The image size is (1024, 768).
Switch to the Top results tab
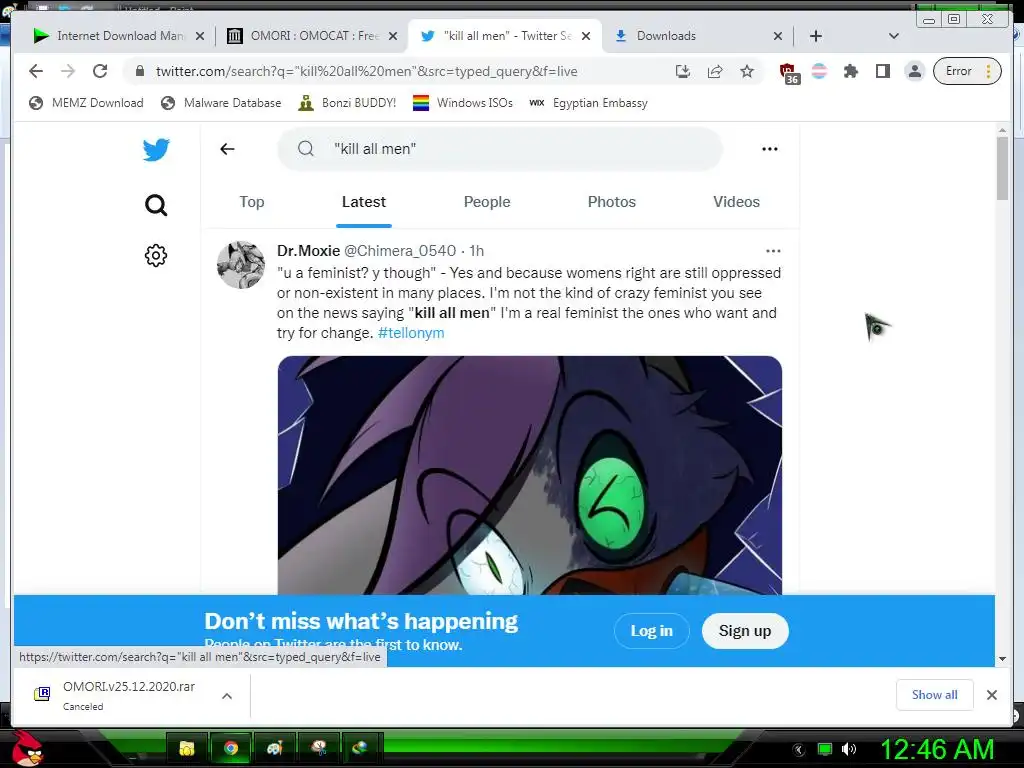click(251, 202)
